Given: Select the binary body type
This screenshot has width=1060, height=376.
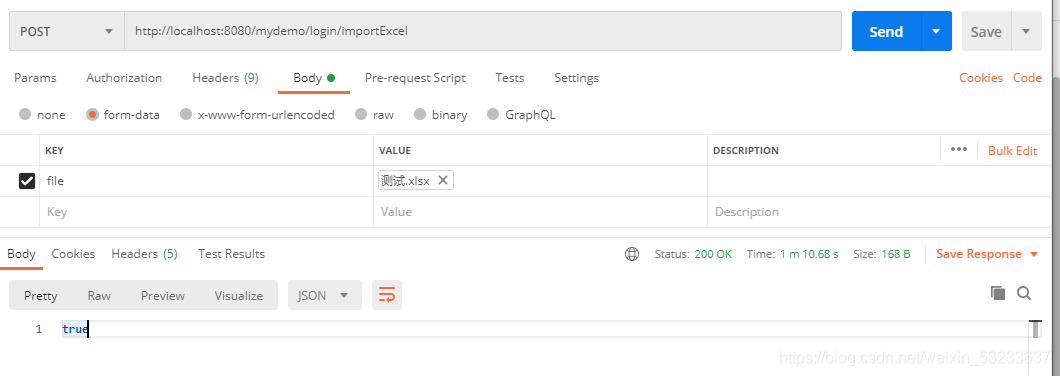Looking at the screenshot, I should point(420,114).
